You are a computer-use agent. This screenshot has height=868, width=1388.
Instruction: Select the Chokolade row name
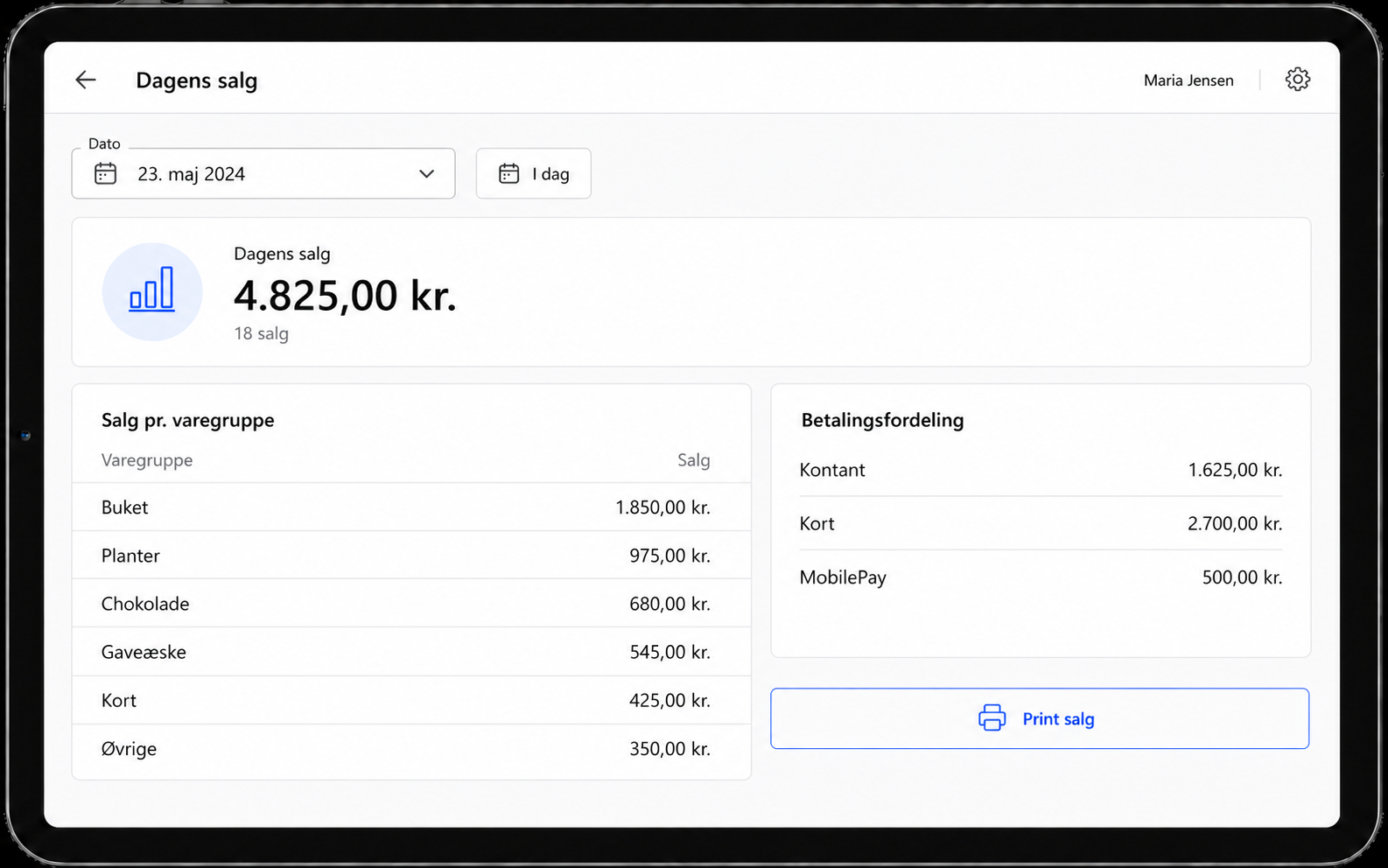(145, 604)
